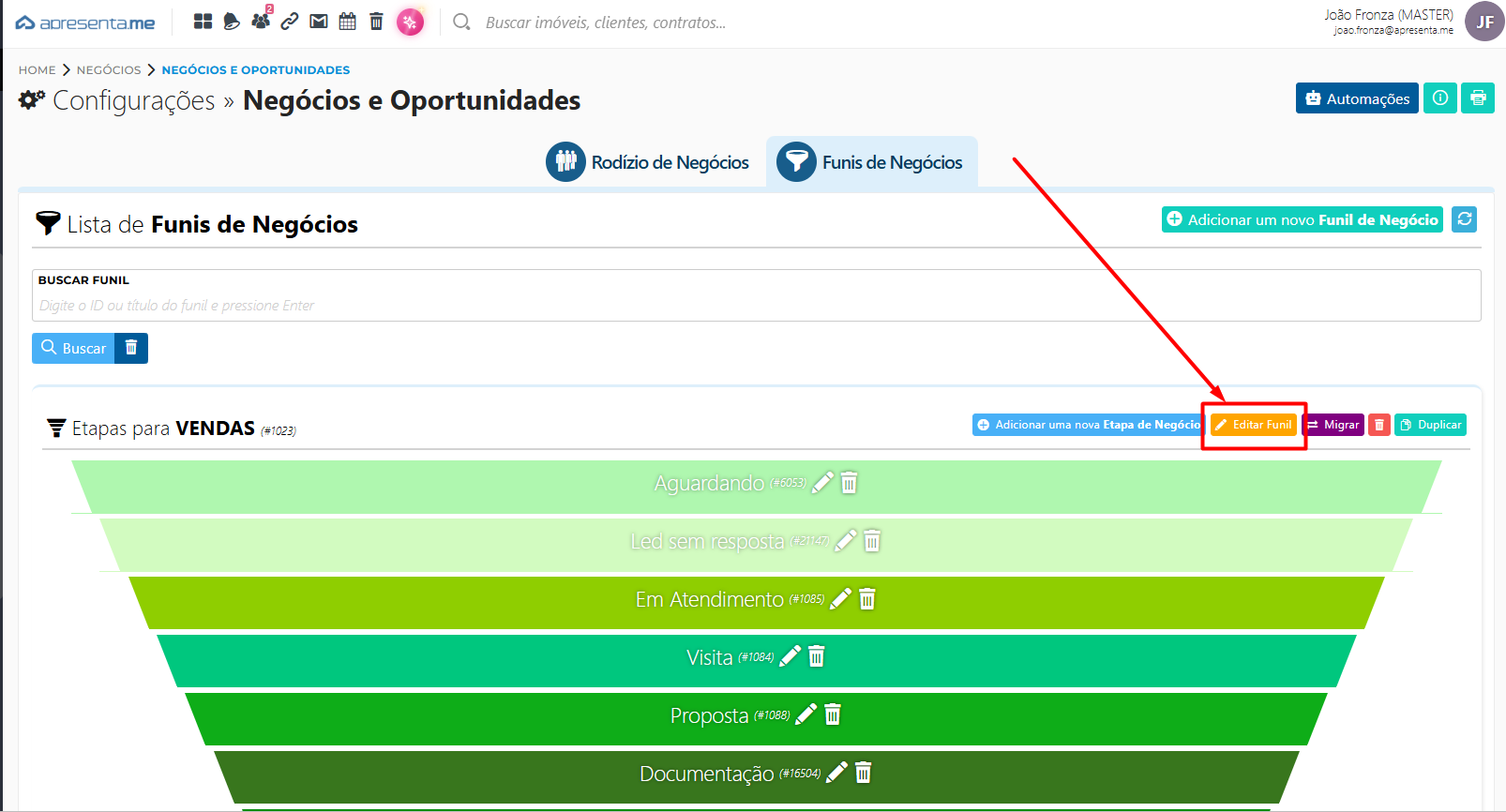Delete the Aguardando stage

pos(850,483)
